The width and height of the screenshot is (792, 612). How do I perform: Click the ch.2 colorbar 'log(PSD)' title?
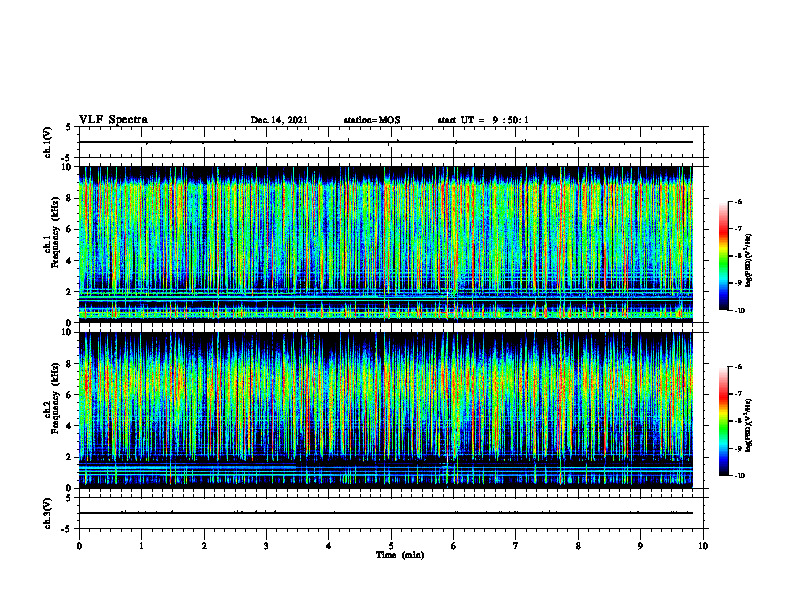[x=749, y=425]
